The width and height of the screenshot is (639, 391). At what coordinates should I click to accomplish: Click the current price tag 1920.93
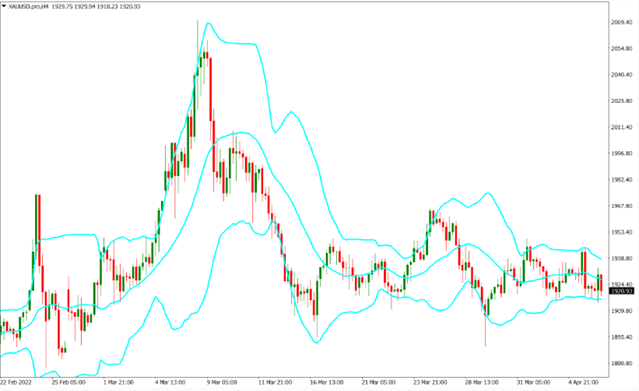tap(621, 291)
